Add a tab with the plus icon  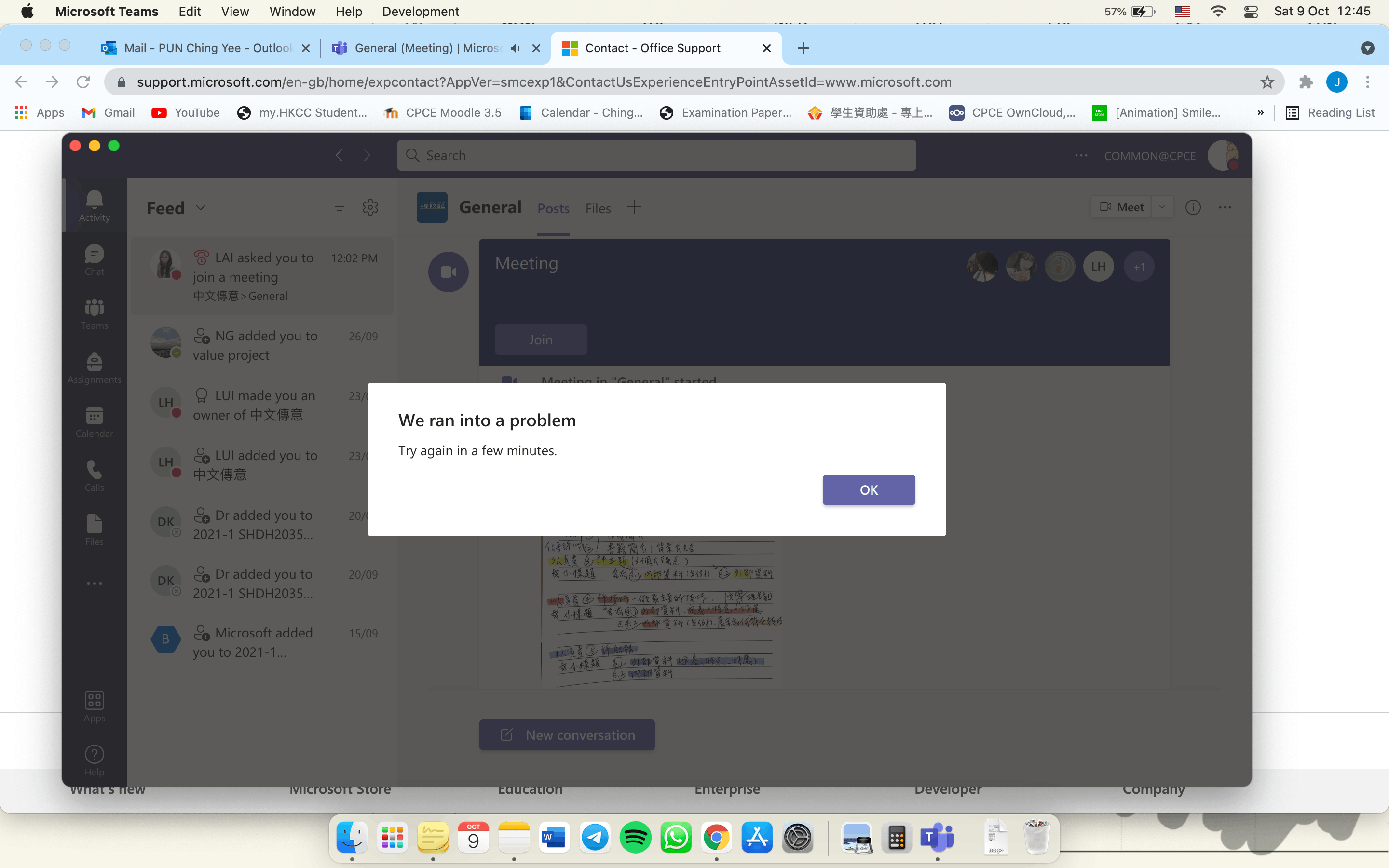tap(634, 207)
